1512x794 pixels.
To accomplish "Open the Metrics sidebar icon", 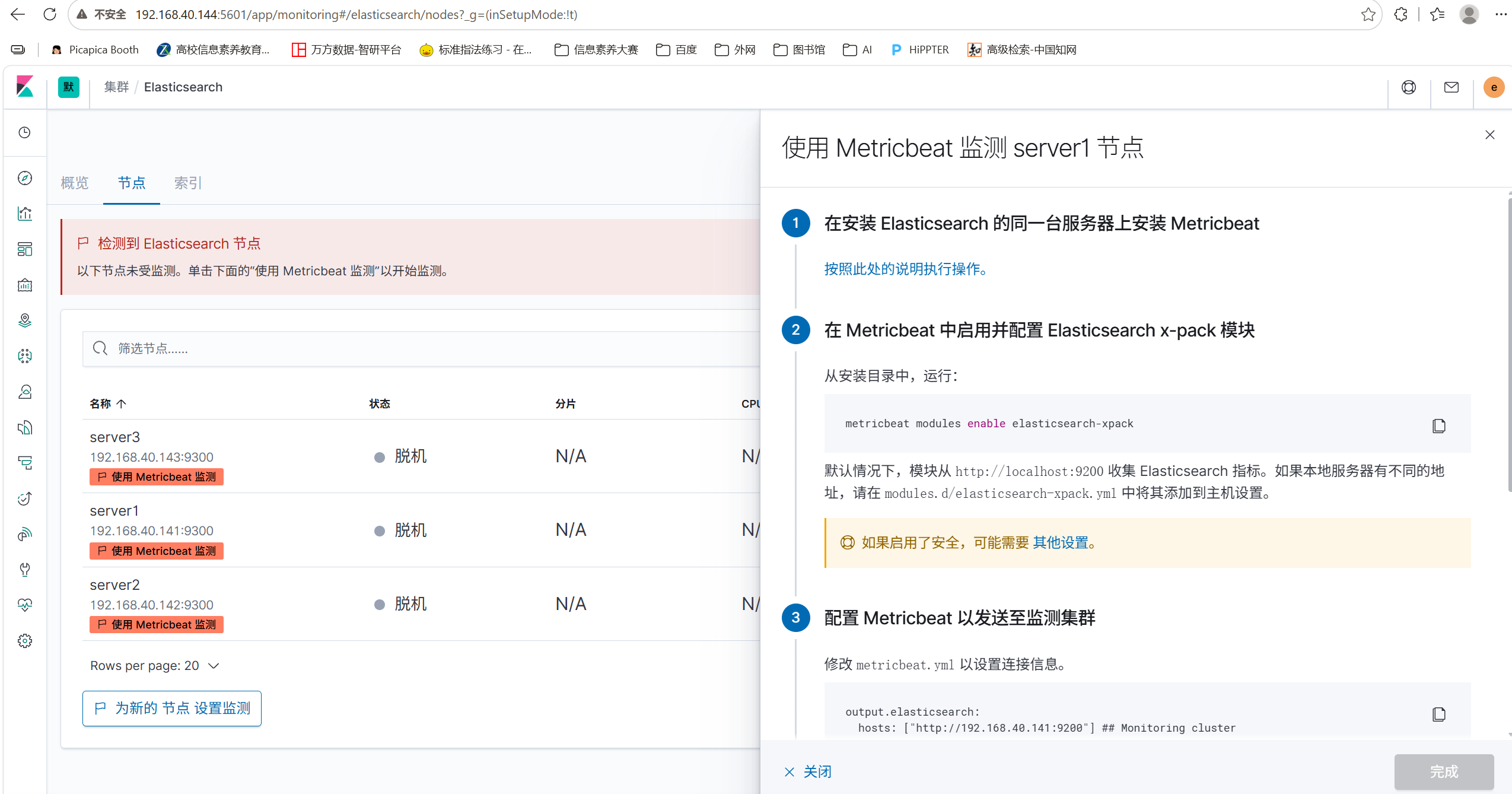I will click(24, 392).
